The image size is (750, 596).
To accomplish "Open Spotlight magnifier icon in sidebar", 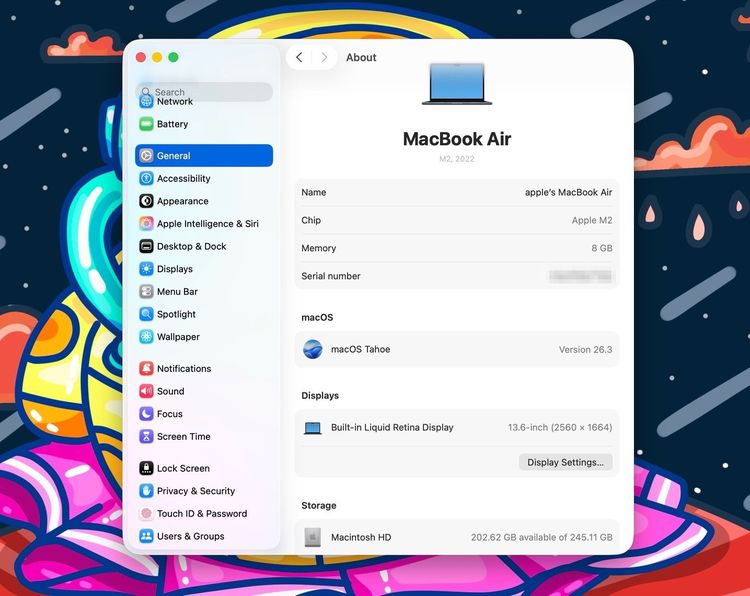I will (146, 314).
